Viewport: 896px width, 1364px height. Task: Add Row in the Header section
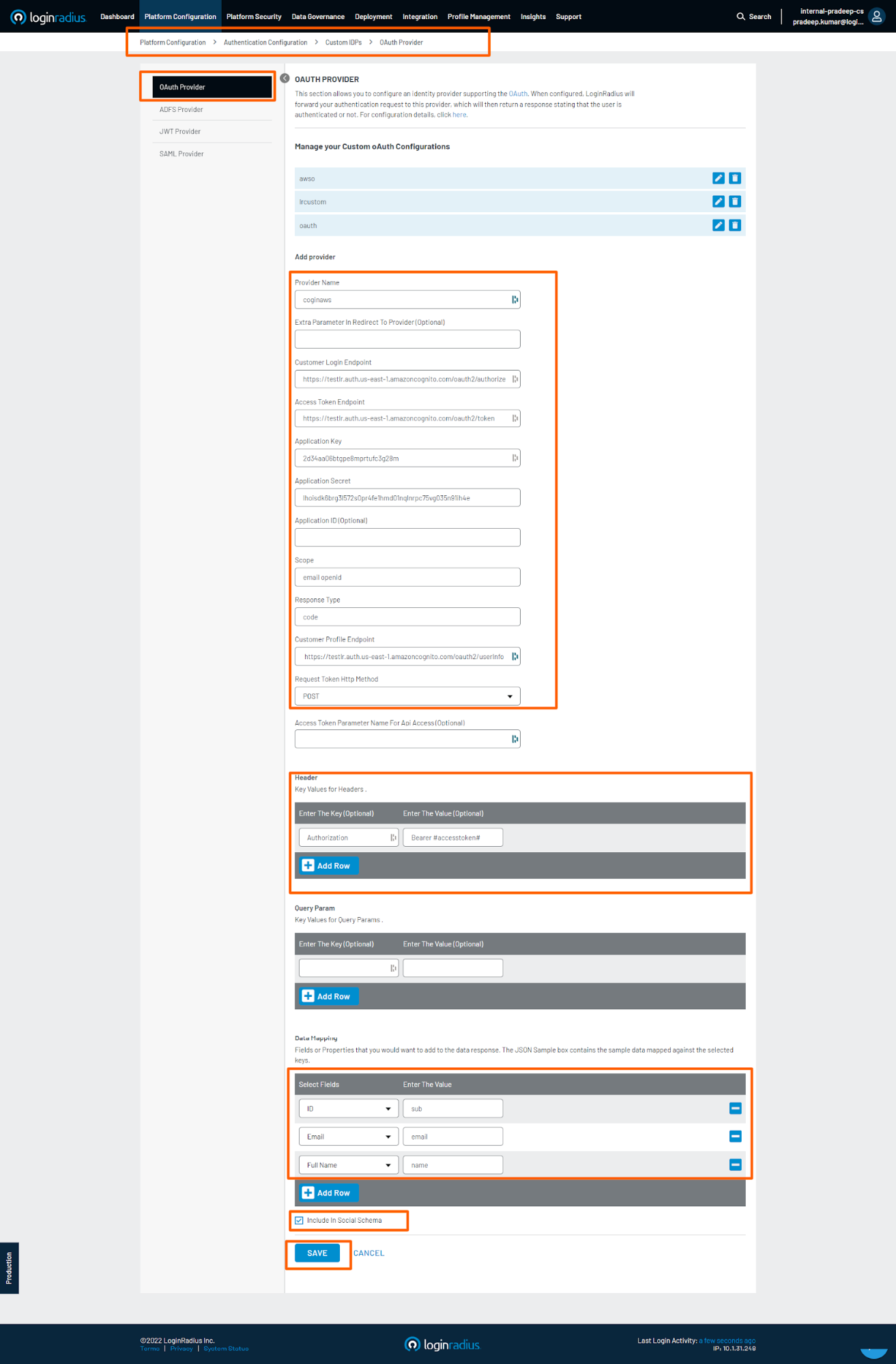327,865
